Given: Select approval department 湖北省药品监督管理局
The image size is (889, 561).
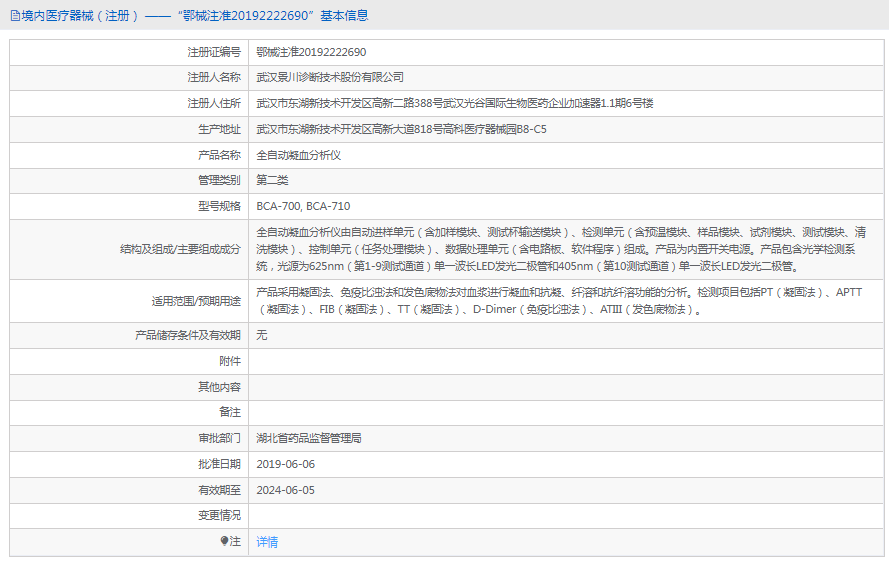Looking at the screenshot, I should (x=309, y=438).
